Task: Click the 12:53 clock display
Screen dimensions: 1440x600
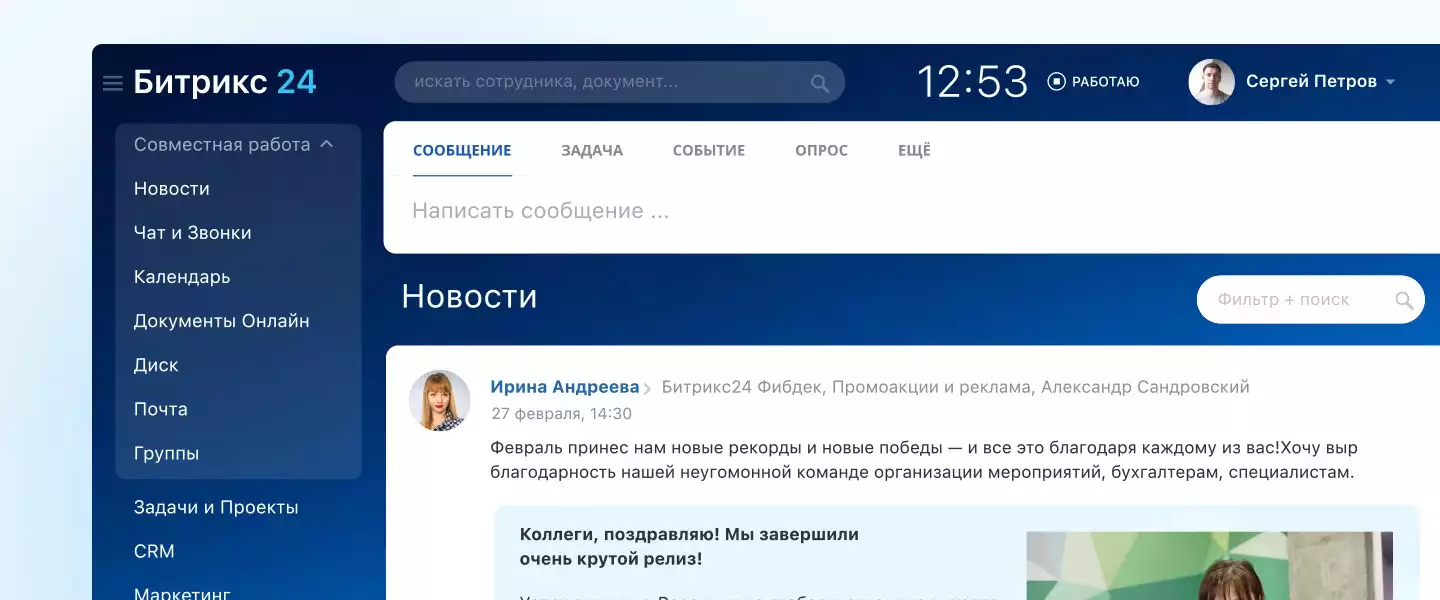Action: coord(972,82)
